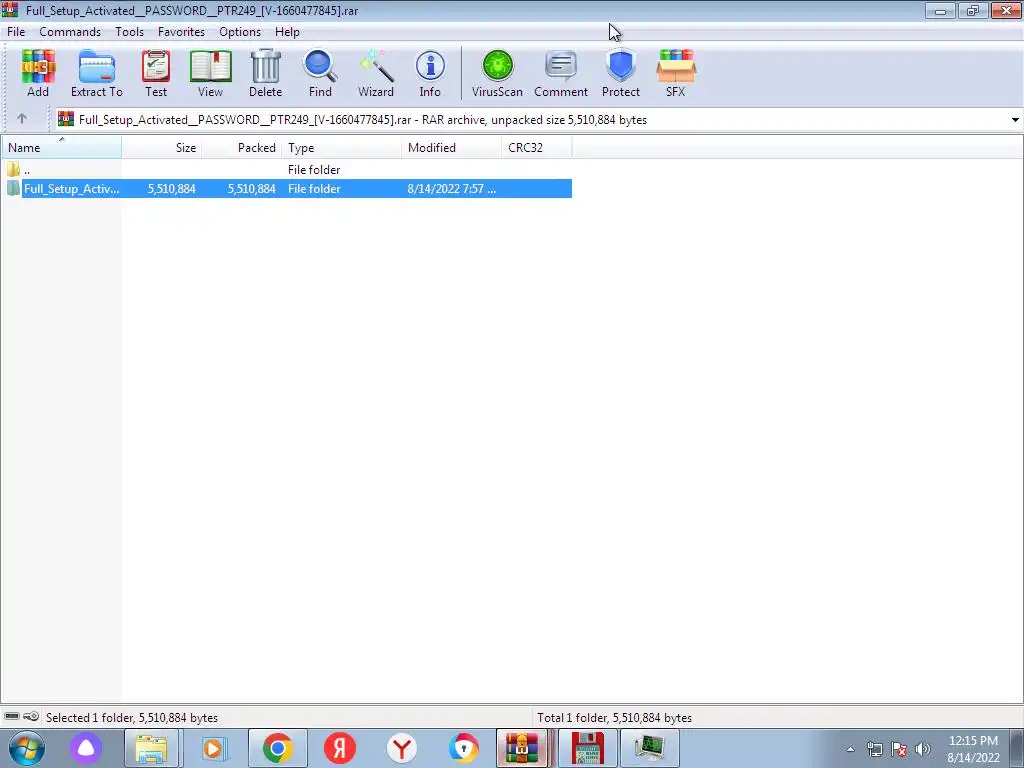This screenshot has height=768, width=1024.
Task: Open Windows Explorer from taskbar
Action: [152, 748]
